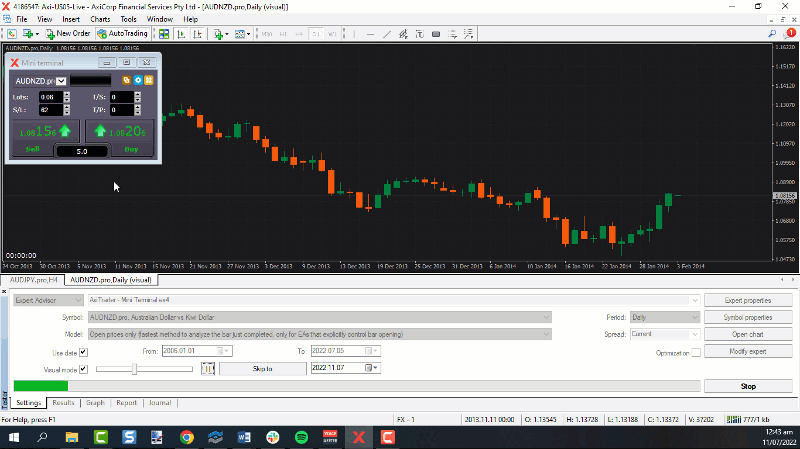Click the green Sell arrow in Mini terminal
The width and height of the screenshot is (800, 449).
pos(66,130)
